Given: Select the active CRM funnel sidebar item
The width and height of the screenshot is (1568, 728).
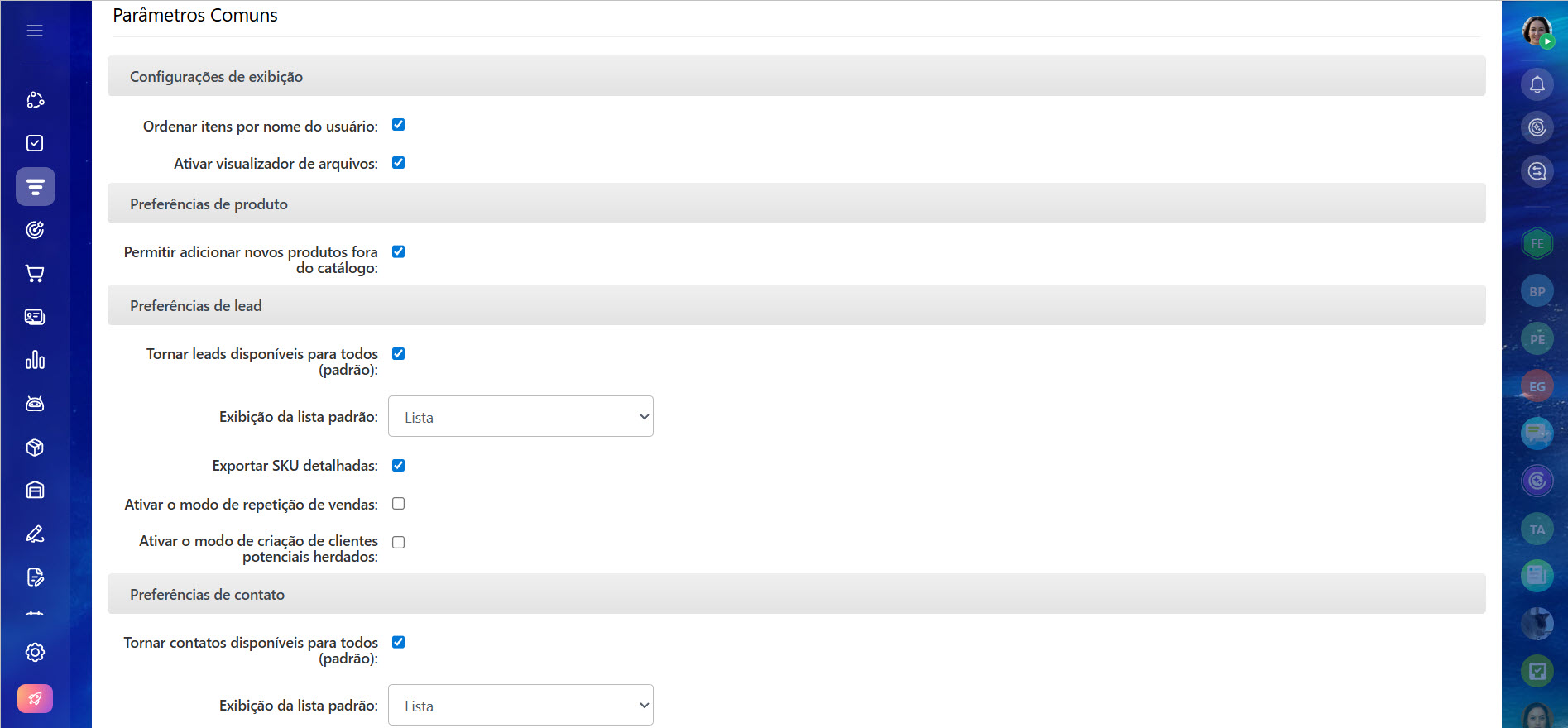Looking at the screenshot, I should [x=35, y=187].
